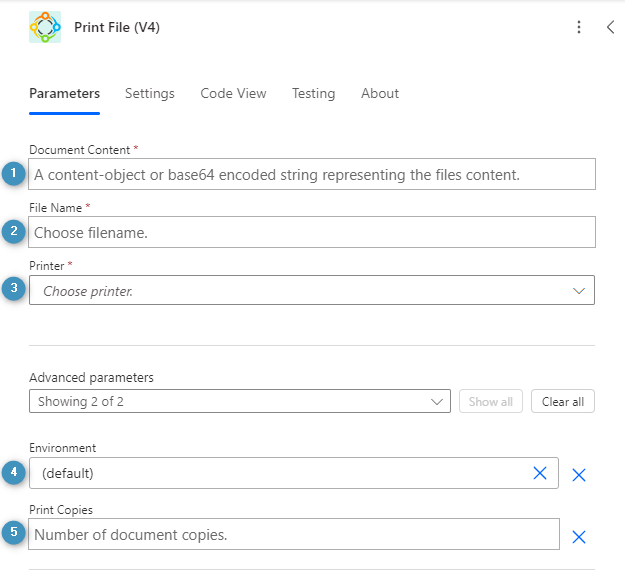Click the File Name input field

312,232
